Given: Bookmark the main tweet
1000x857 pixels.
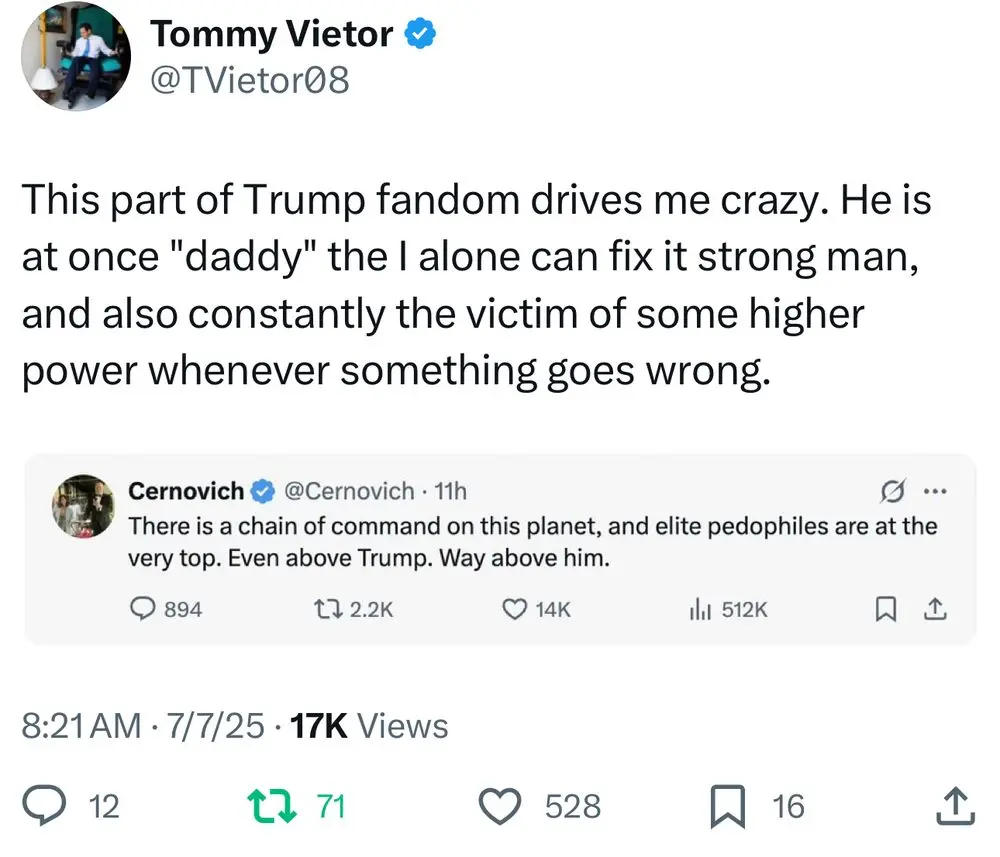Looking at the screenshot, I should point(727,805).
